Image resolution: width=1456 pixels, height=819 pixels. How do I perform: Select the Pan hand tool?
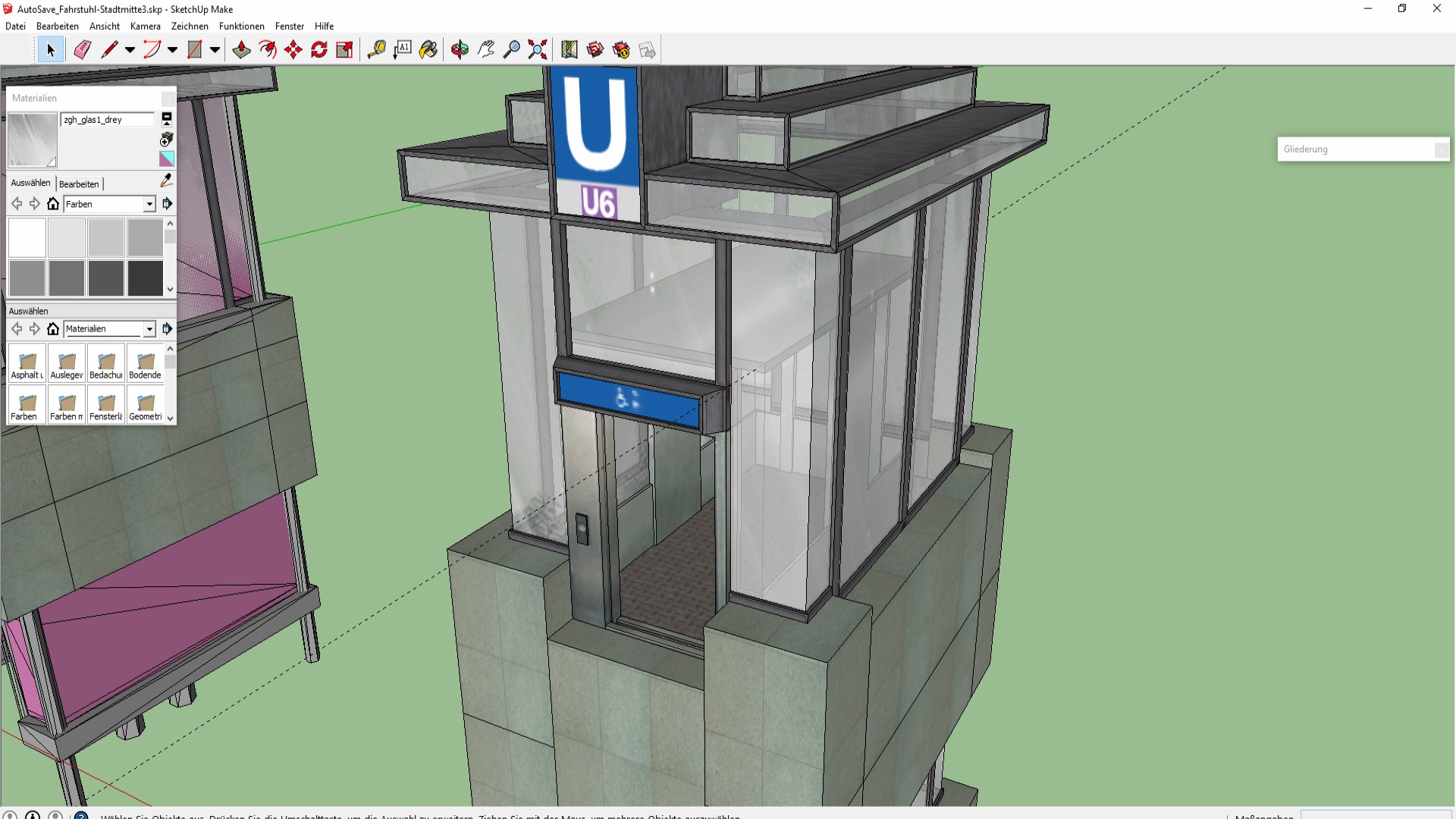pos(485,50)
